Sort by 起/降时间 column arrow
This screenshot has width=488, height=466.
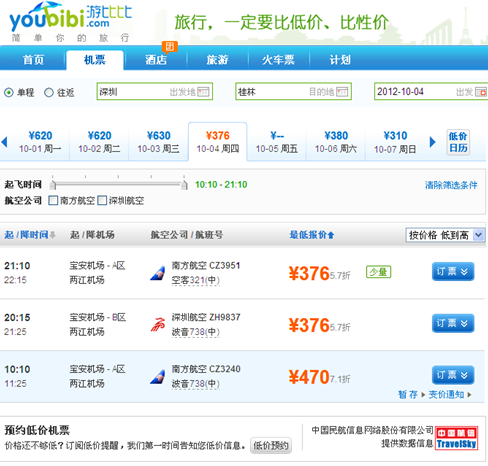pyautogui.click(x=53, y=235)
